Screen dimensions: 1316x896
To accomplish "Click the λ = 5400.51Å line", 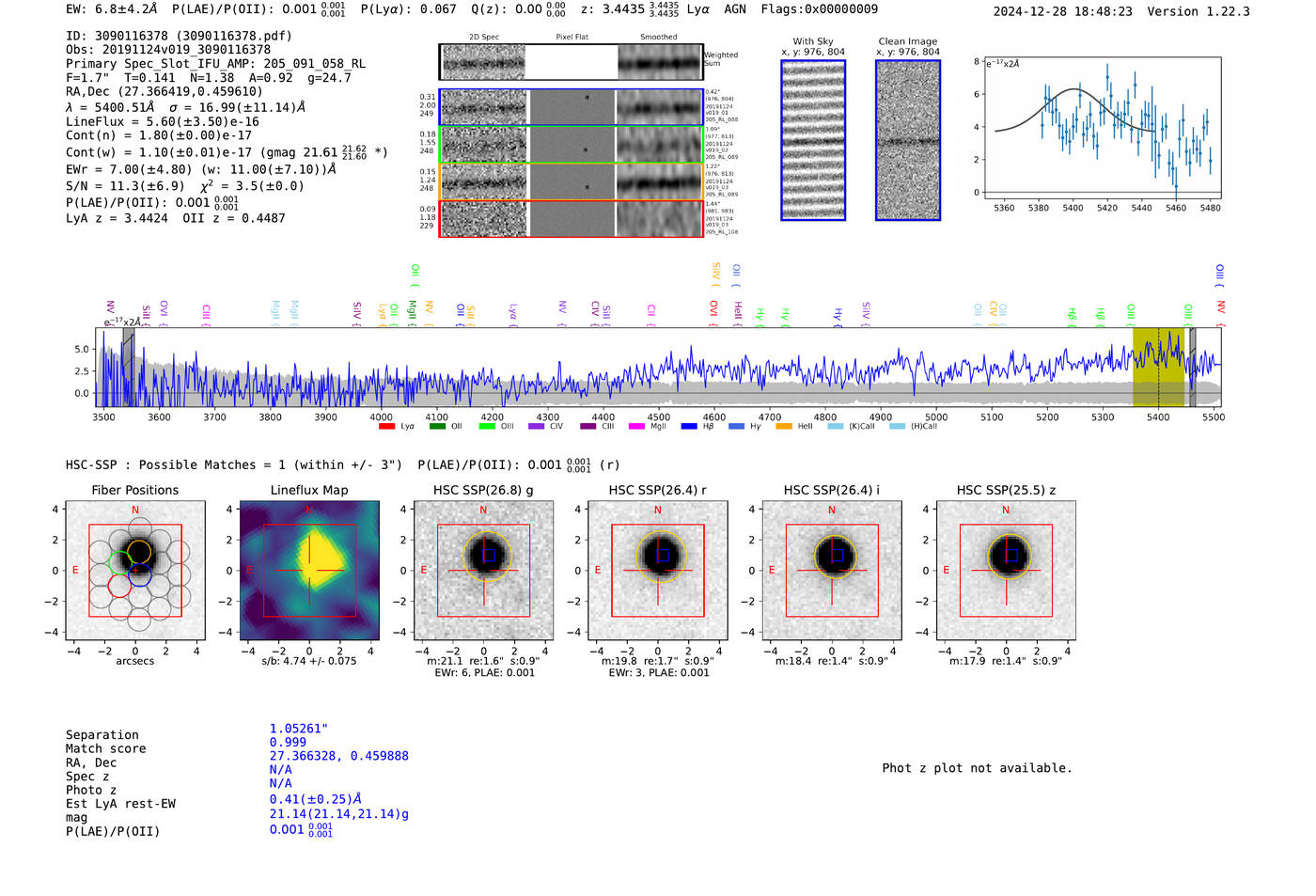I will [x=185, y=107].
